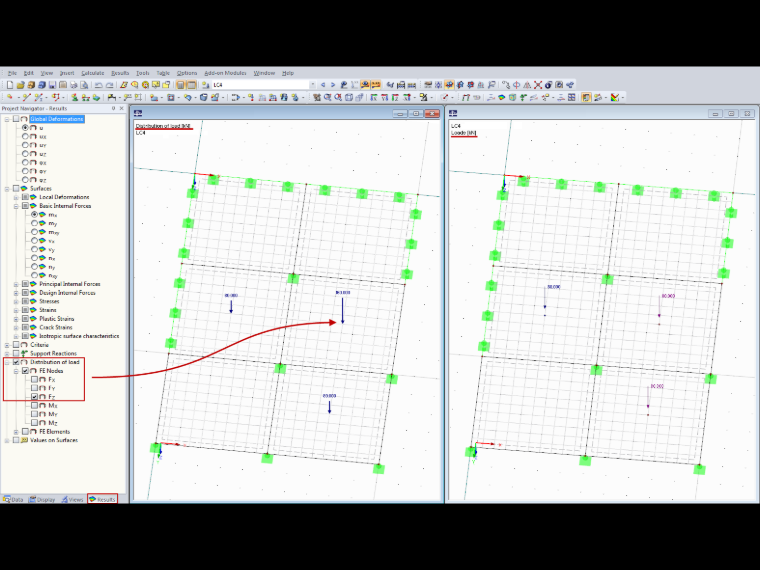Click the Loads [kN] label in right window

click(464, 133)
